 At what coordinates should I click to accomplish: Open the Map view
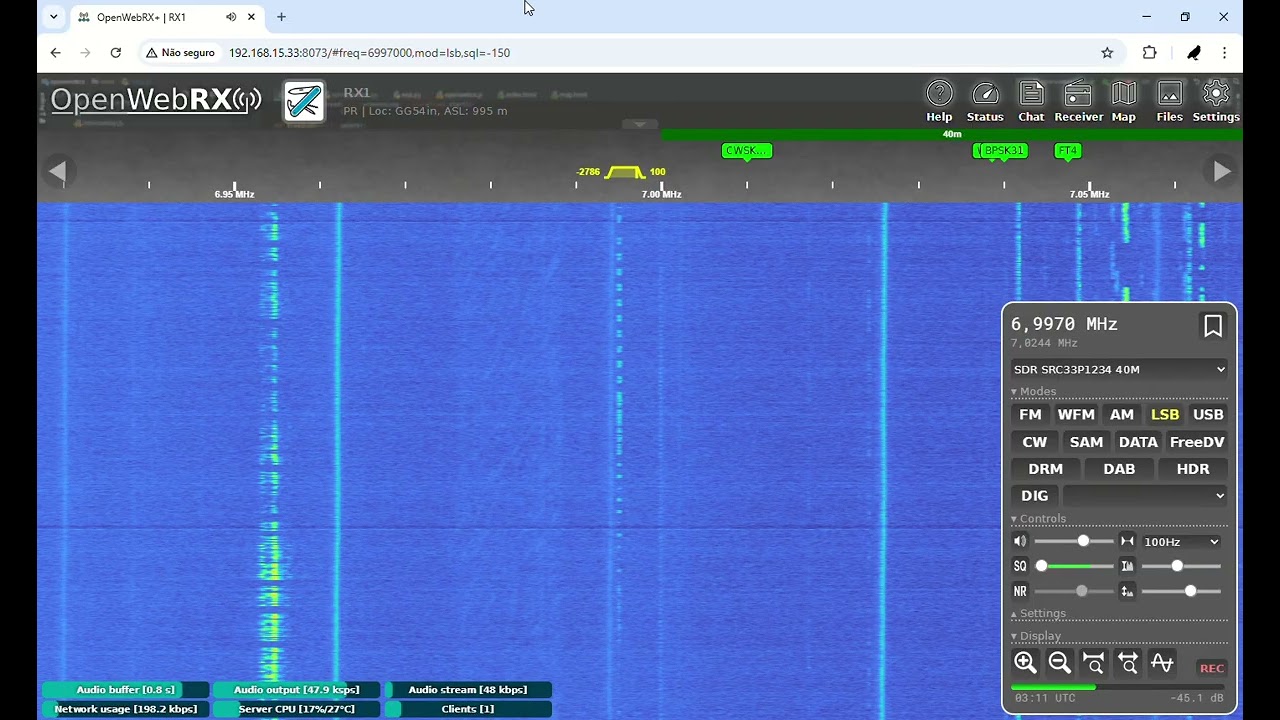click(x=1124, y=102)
